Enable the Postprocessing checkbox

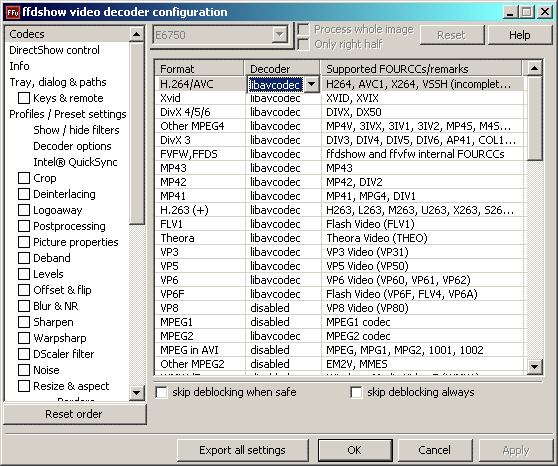coord(24,226)
